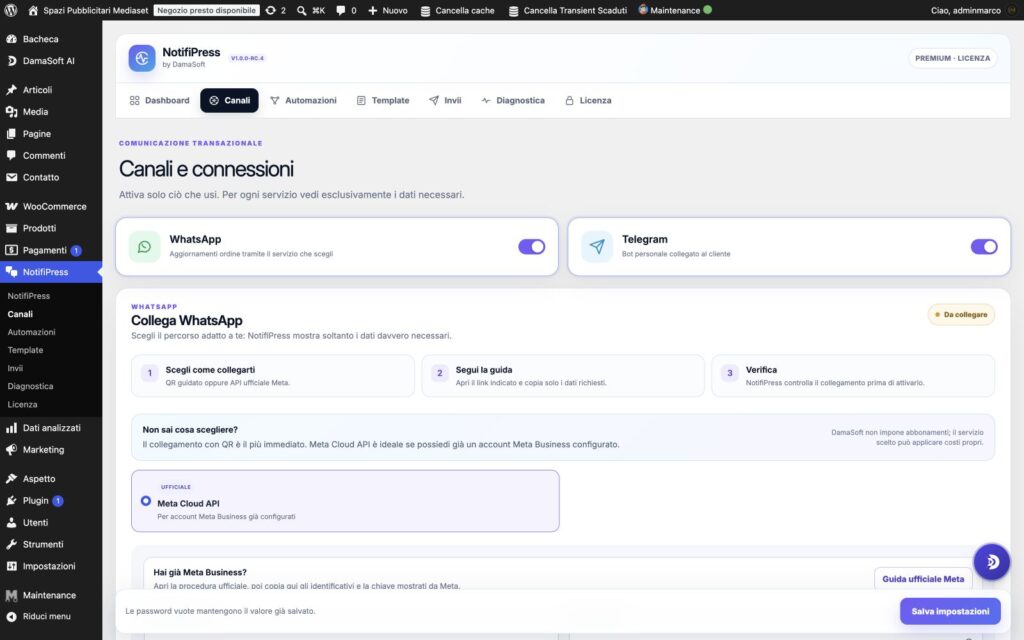Click the NotifiPress logo icon
The height and width of the screenshot is (640, 1024).
142,58
